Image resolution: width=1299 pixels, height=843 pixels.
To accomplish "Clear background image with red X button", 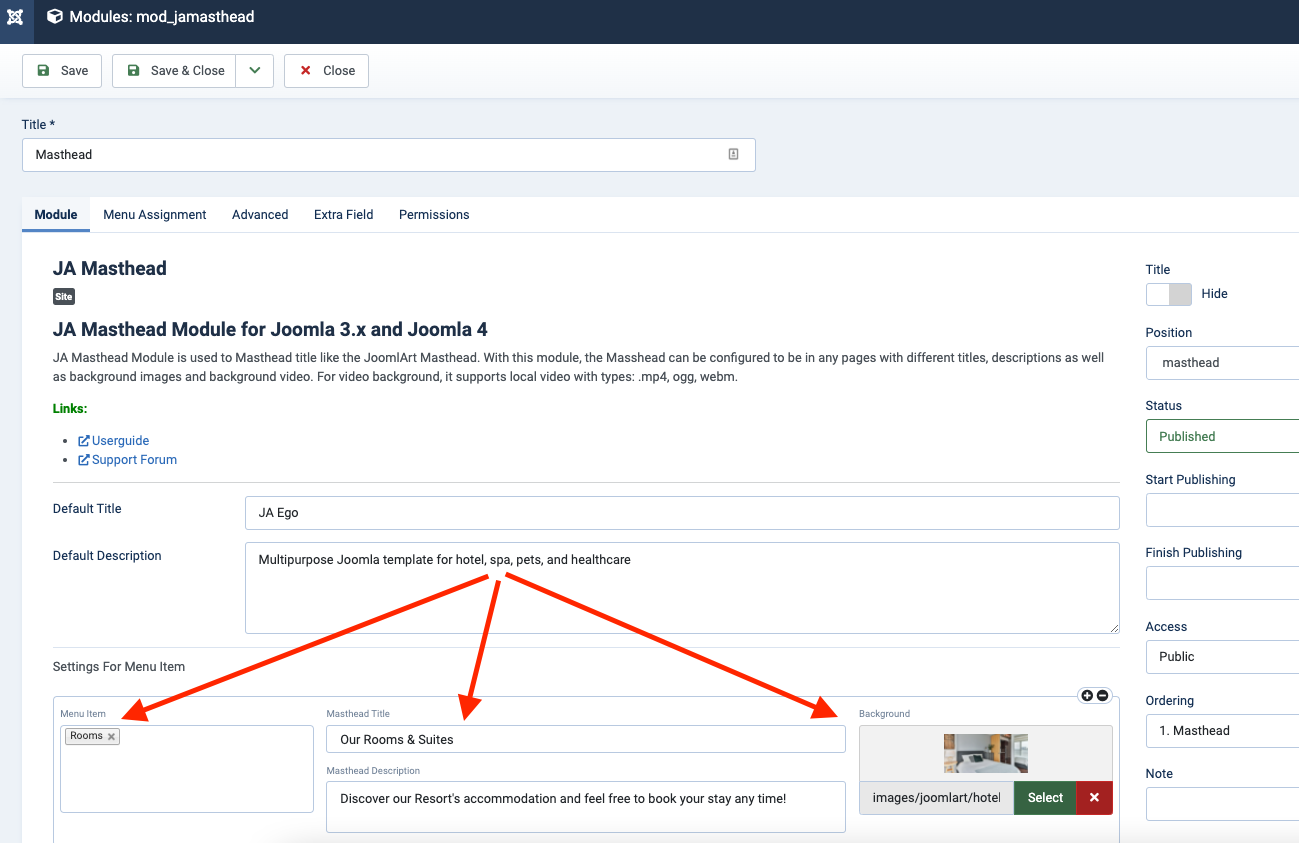I will coord(1094,798).
